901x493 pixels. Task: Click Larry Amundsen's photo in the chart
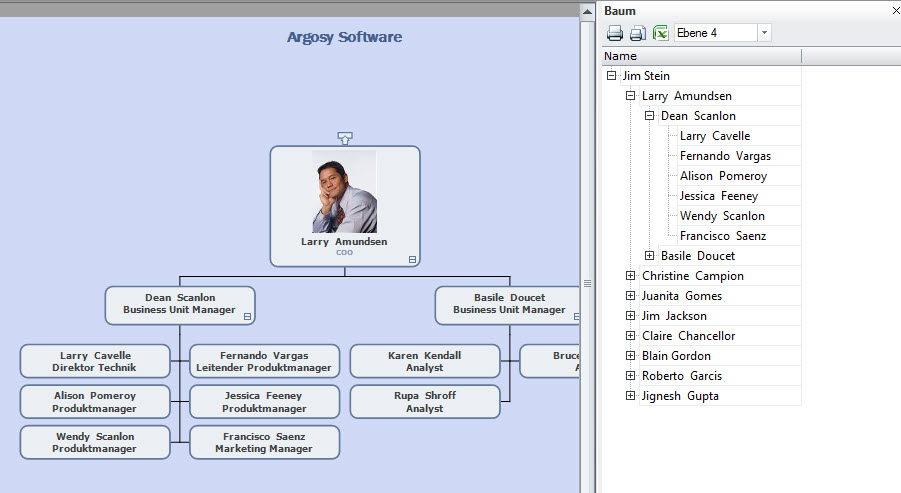click(345, 192)
